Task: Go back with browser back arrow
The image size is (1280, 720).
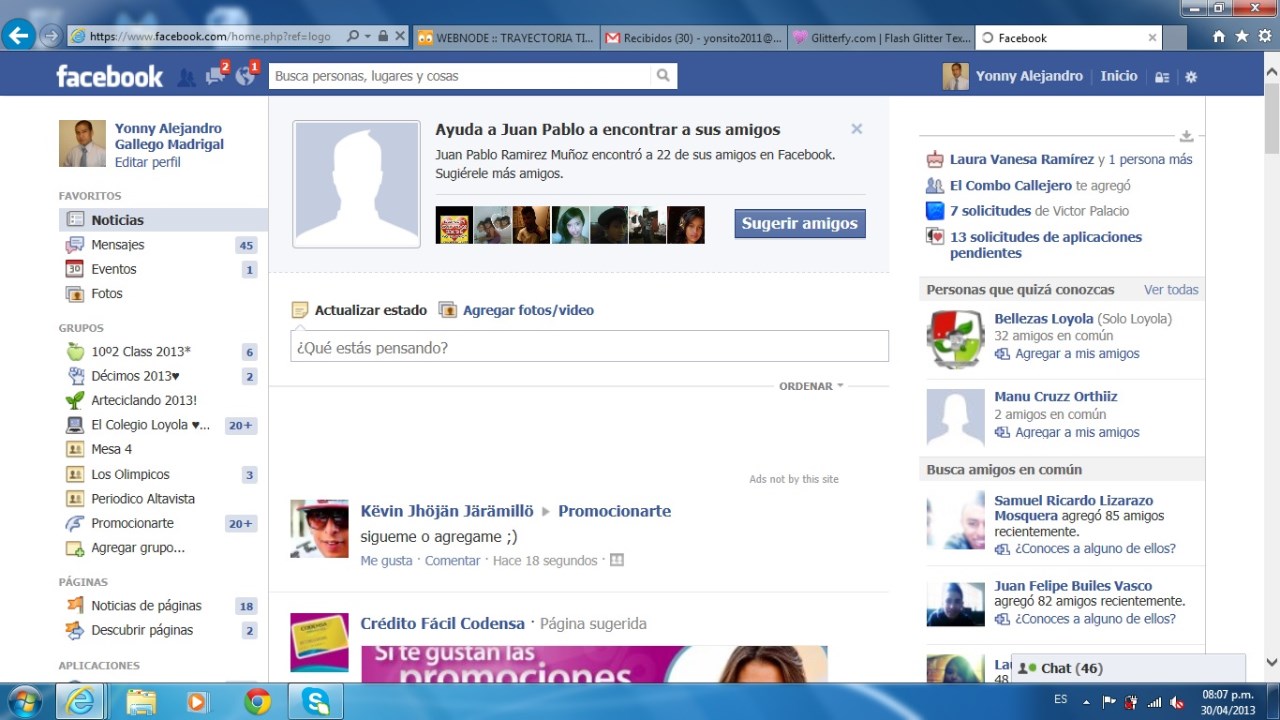Action: coord(18,36)
